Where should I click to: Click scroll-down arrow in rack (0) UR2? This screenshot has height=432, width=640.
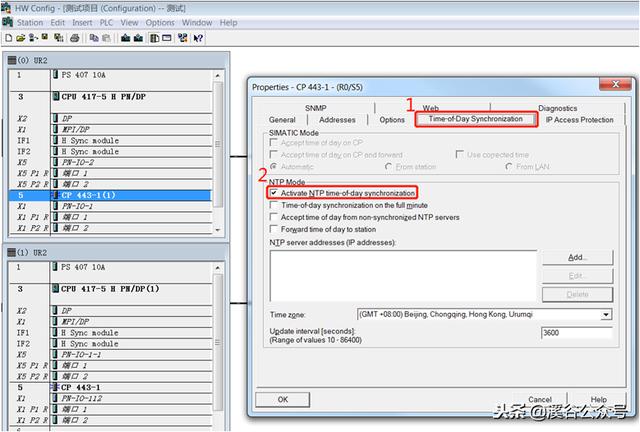tap(218, 230)
